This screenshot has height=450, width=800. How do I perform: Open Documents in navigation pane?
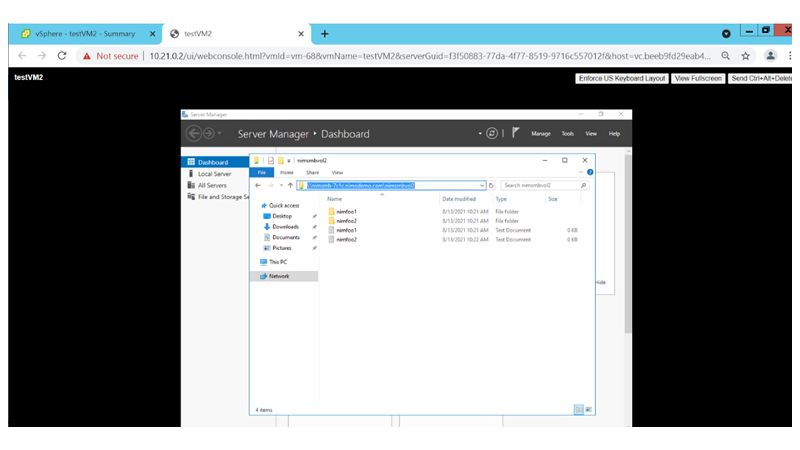282,238
